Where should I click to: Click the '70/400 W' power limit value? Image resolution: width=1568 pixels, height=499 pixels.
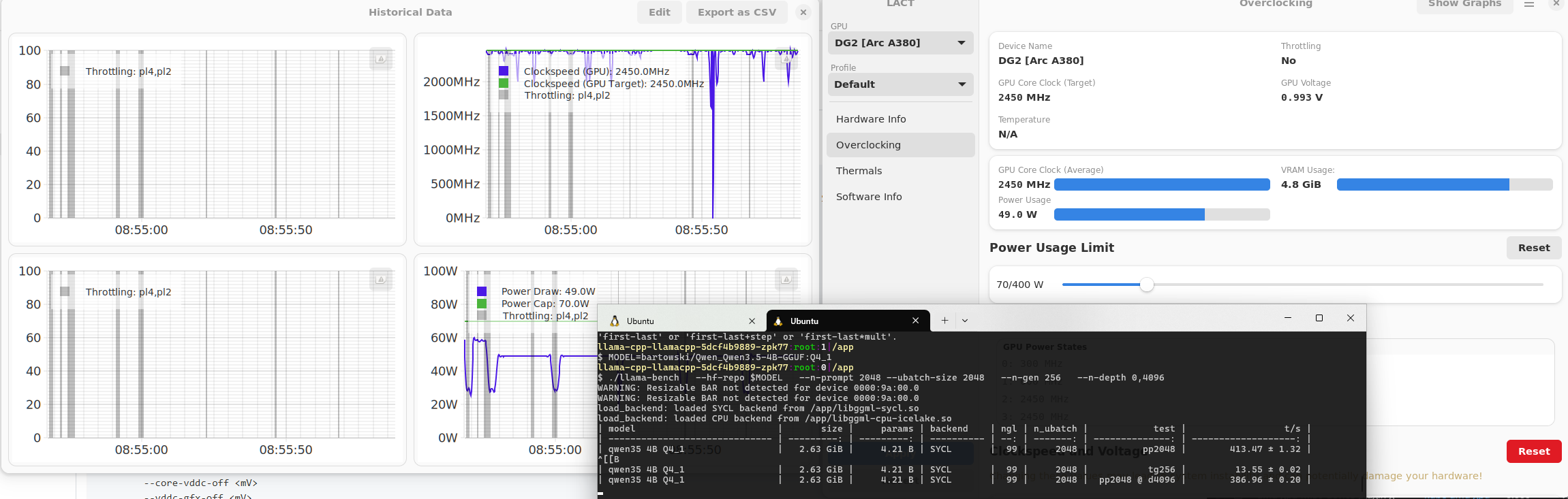click(1019, 285)
